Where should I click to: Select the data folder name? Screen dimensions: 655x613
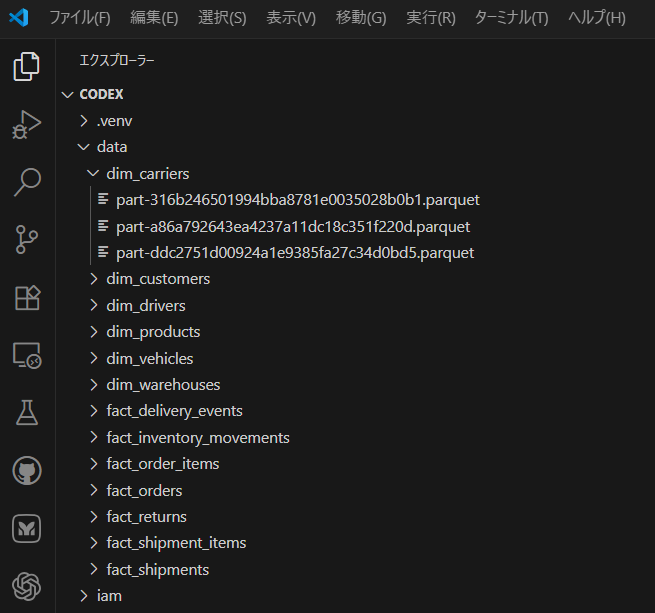pyautogui.click(x=112, y=147)
